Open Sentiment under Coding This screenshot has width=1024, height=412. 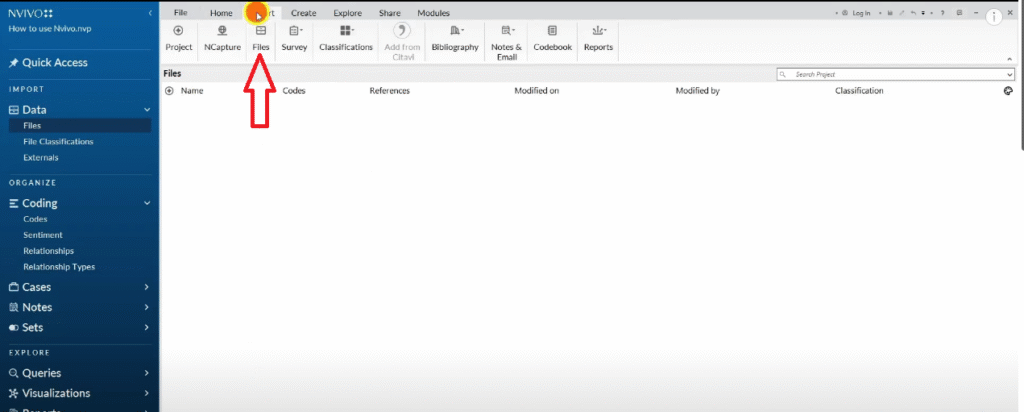(43, 235)
